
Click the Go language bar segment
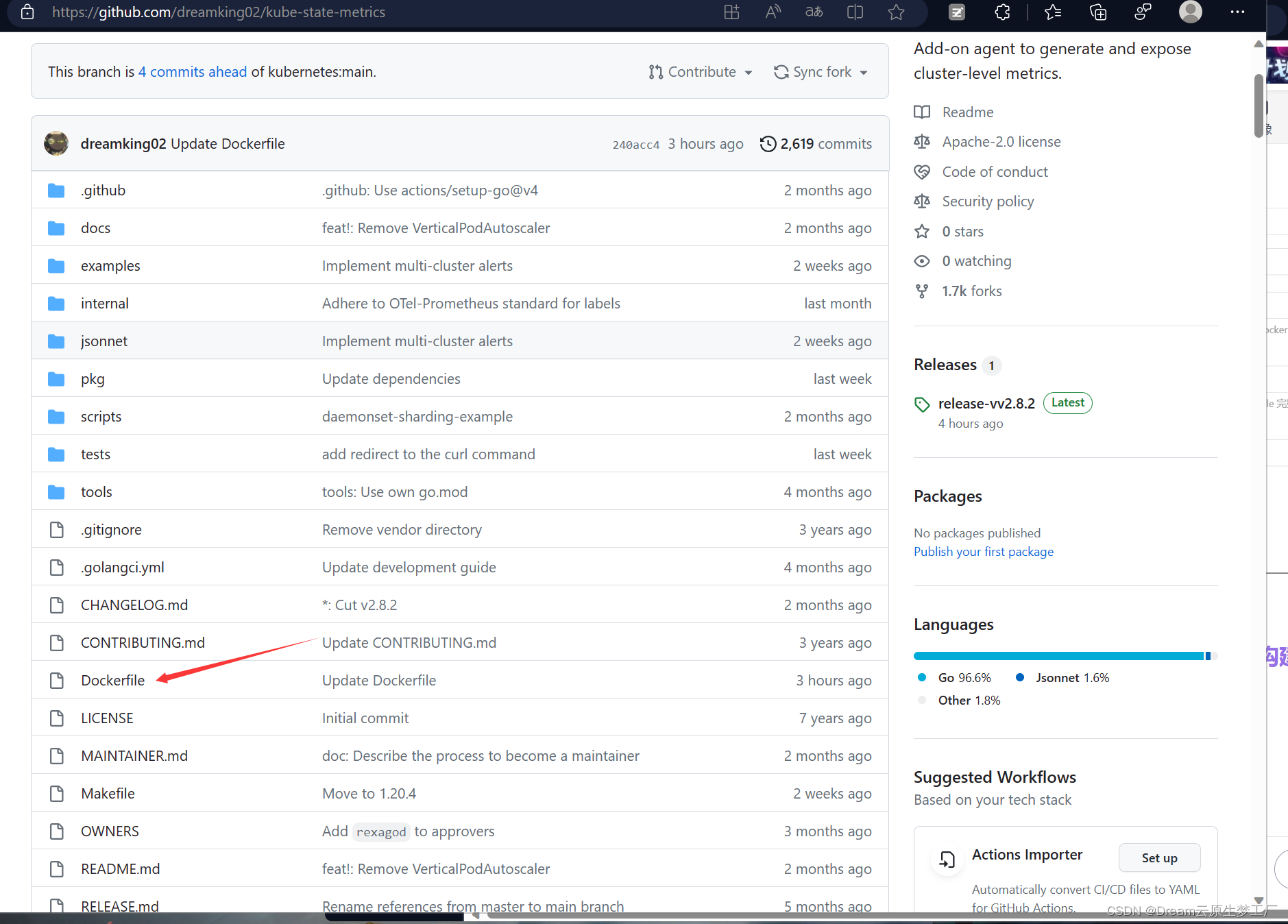[1058, 656]
